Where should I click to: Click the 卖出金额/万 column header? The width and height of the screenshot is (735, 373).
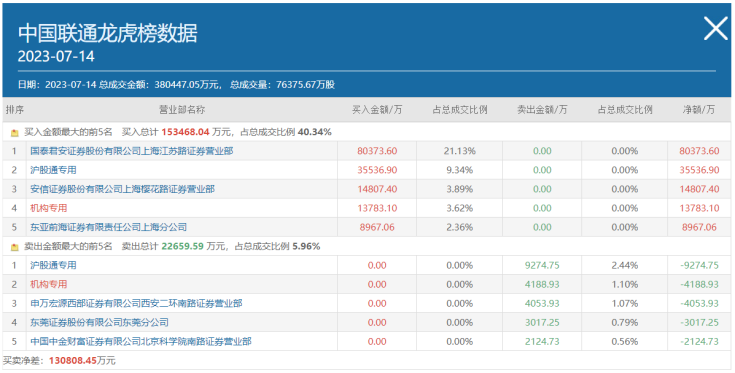pos(542,110)
